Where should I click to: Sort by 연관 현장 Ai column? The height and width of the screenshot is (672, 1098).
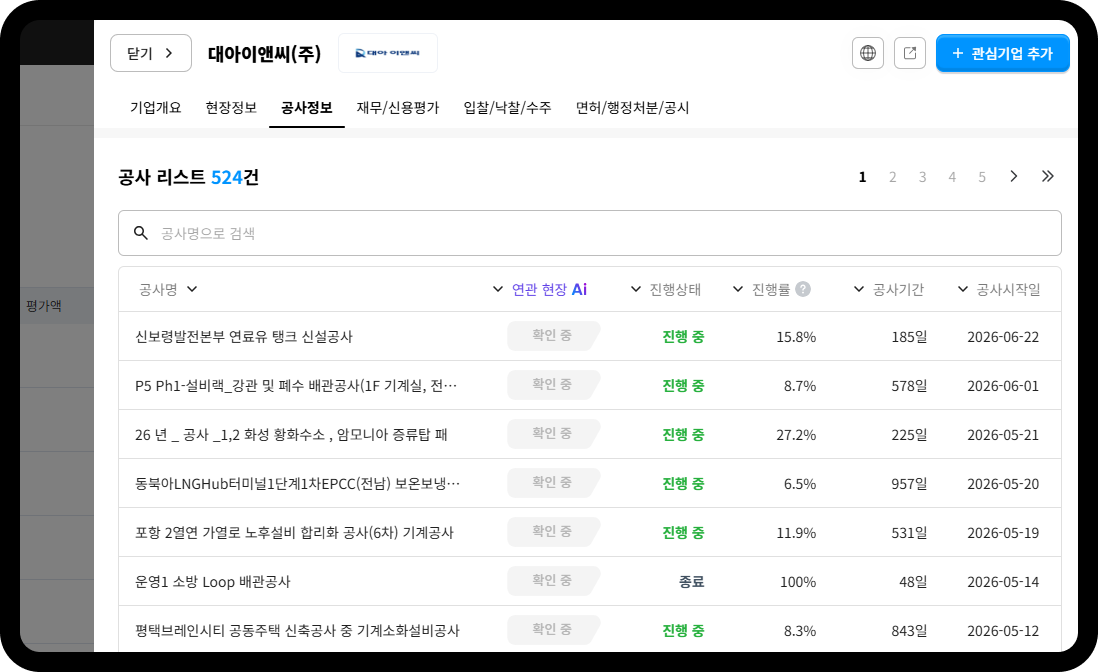tap(540, 289)
